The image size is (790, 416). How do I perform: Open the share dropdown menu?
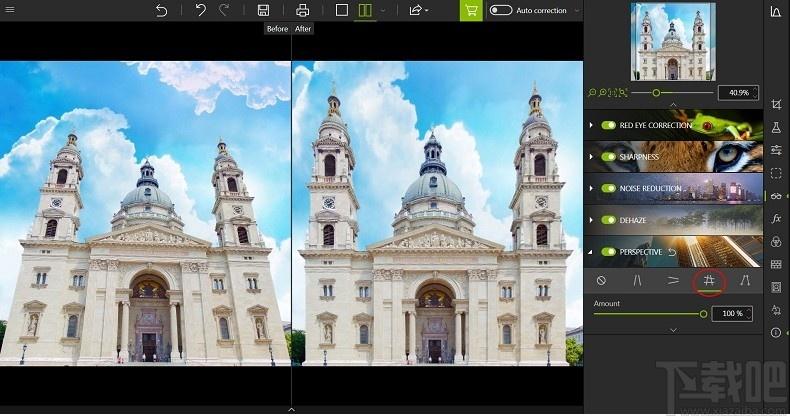tap(418, 10)
